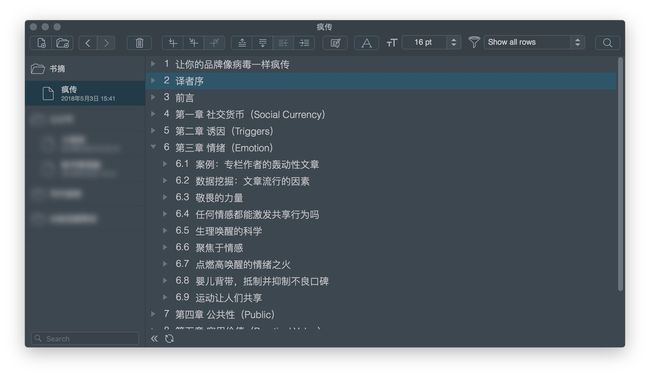
Task: Click the filter funnel icon
Action: [x=474, y=42]
